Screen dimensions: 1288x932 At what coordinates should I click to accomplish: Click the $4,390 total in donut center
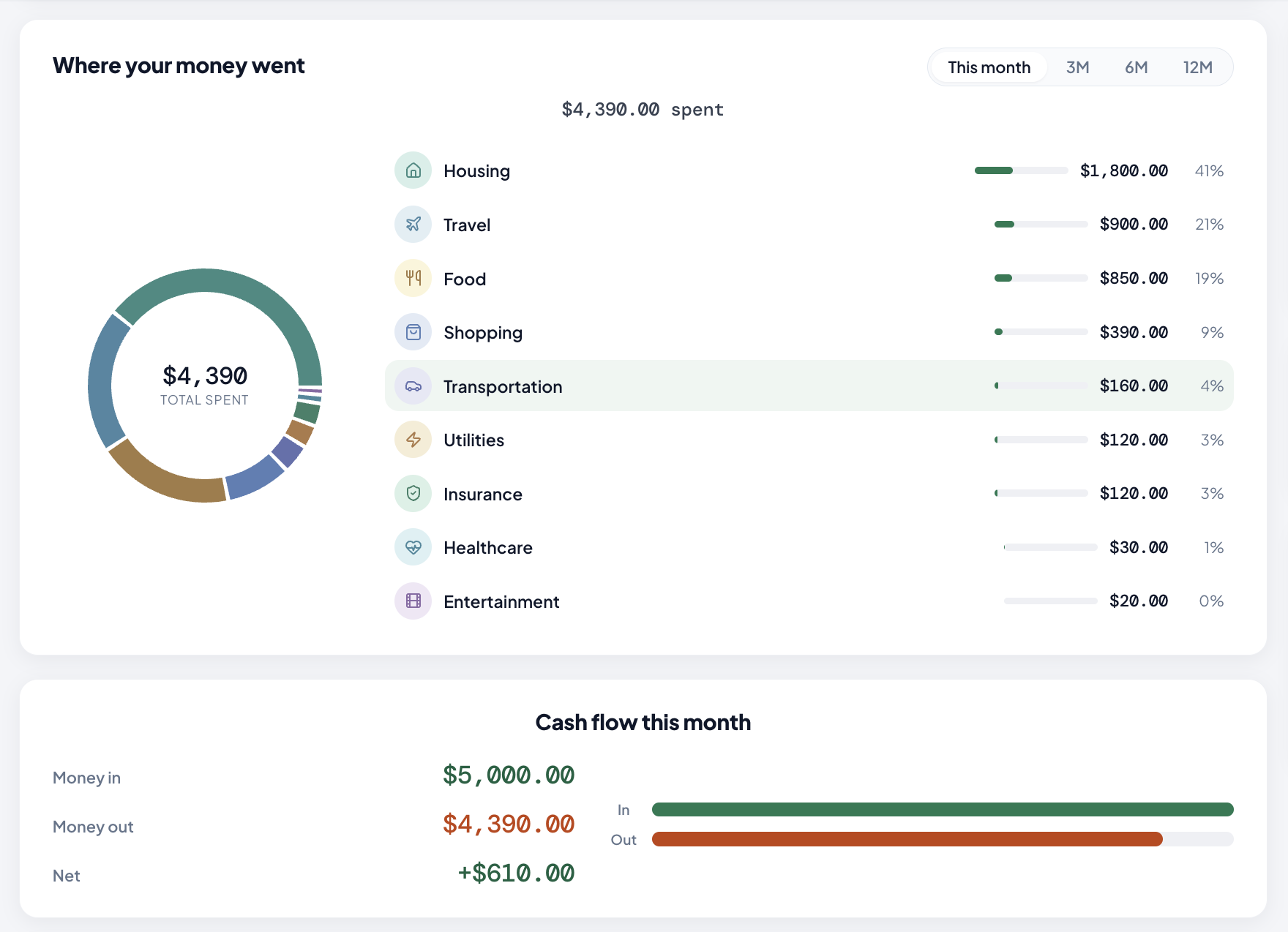point(205,375)
